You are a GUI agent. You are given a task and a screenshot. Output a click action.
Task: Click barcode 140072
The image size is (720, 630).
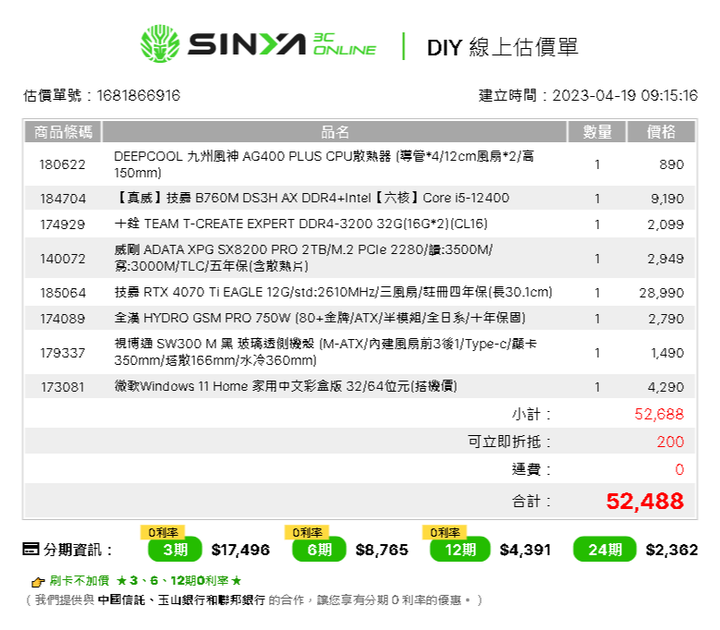coord(62,259)
